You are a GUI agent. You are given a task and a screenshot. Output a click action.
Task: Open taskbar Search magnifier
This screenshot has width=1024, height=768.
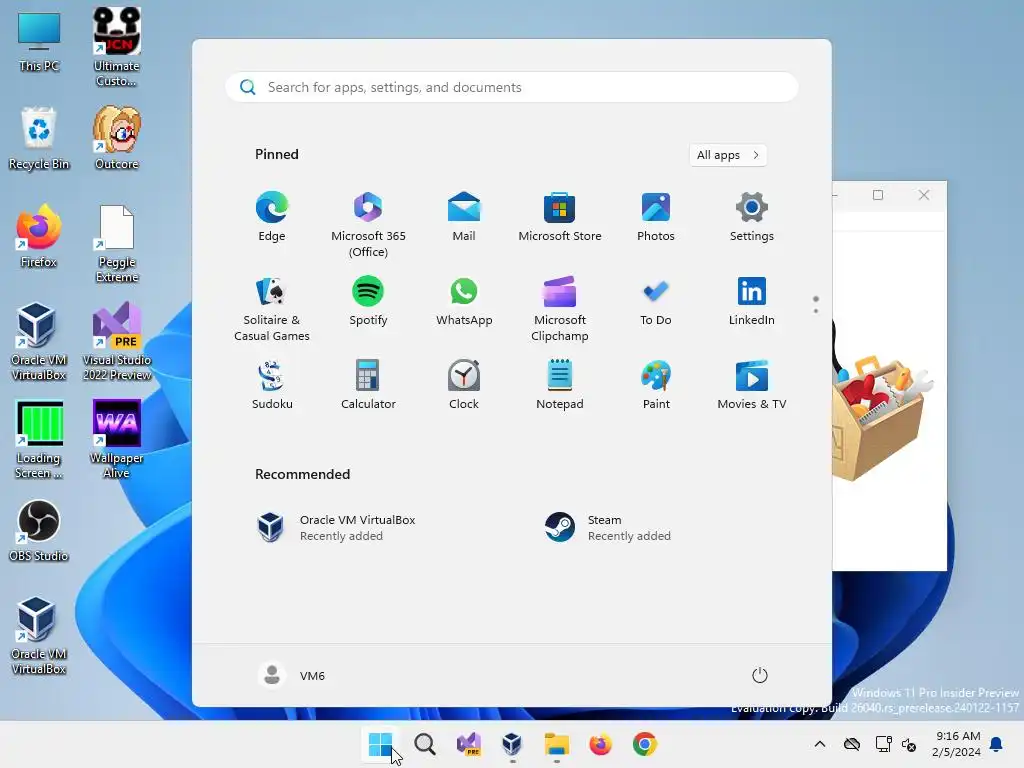[x=424, y=744]
